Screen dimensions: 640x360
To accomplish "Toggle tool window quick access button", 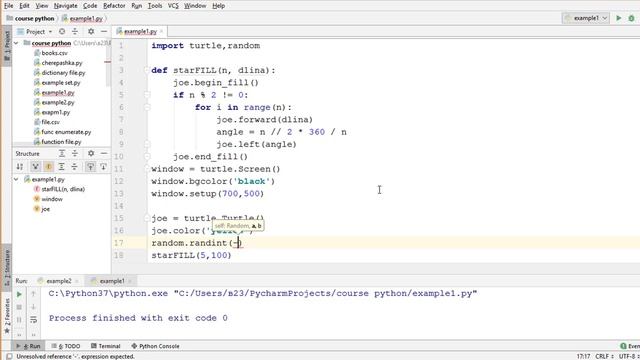I will coord(9,356).
